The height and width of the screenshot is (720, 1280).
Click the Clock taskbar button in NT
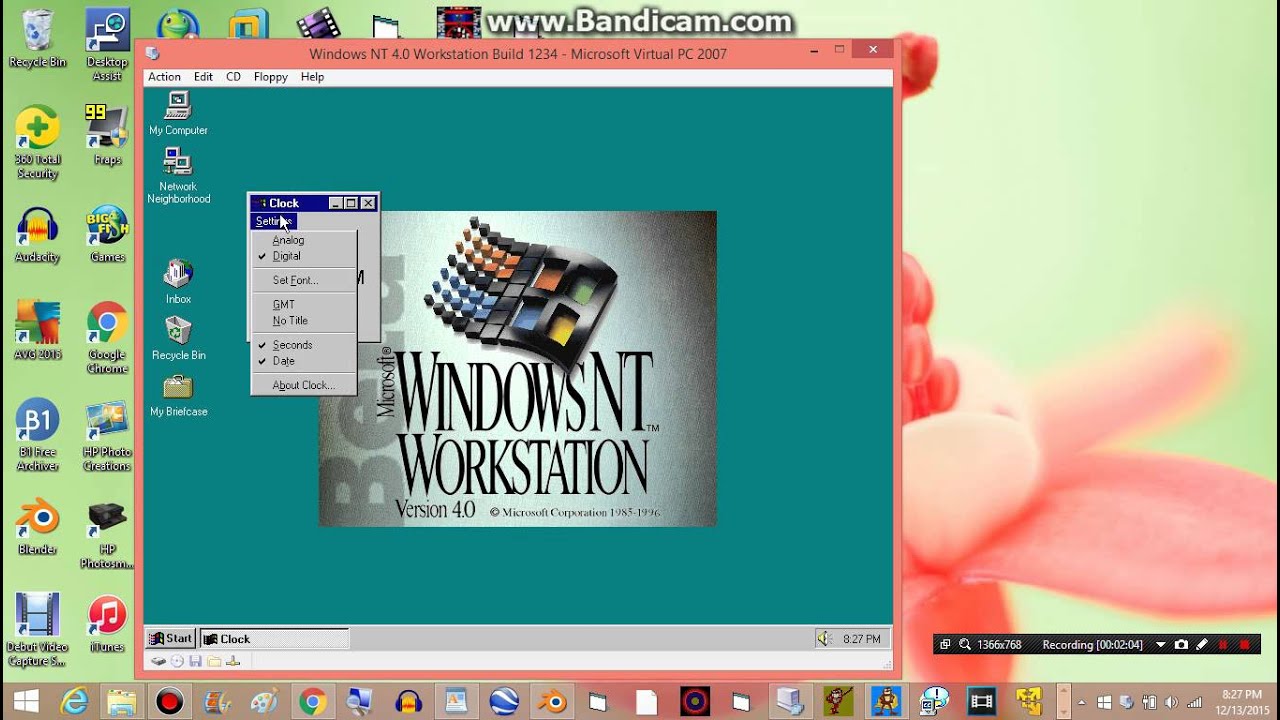[x=274, y=638]
